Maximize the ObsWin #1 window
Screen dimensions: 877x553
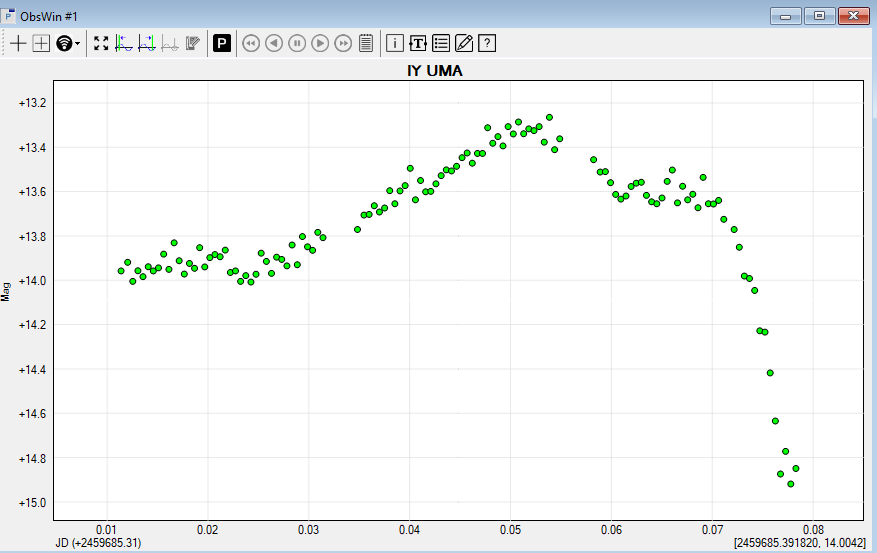coord(819,15)
